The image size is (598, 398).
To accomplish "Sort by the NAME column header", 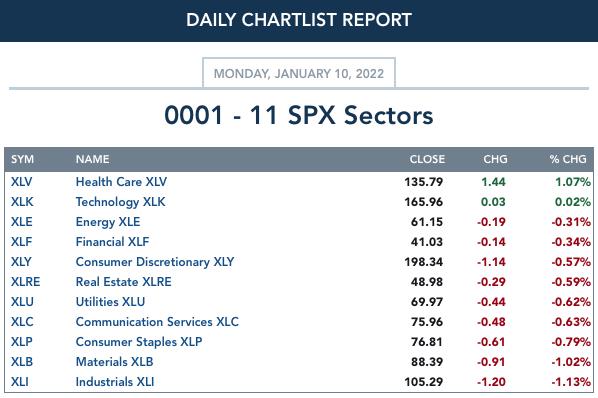I will point(92,159).
